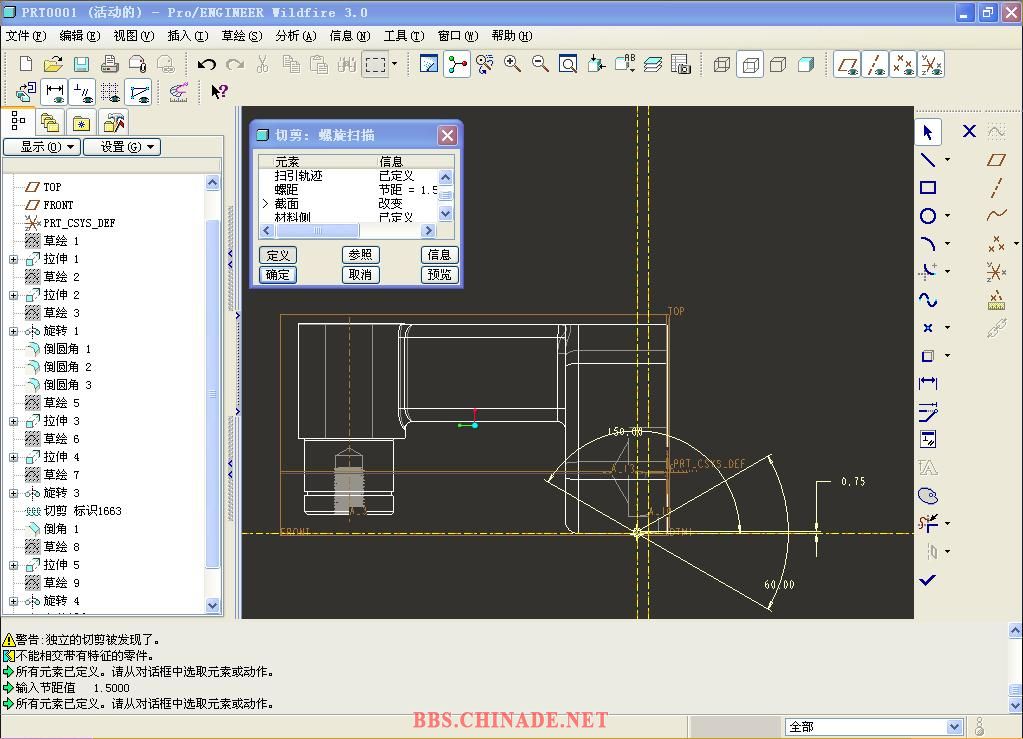Click the 取消 button in dialog
Screen dimensions: 1023x739
(360, 275)
